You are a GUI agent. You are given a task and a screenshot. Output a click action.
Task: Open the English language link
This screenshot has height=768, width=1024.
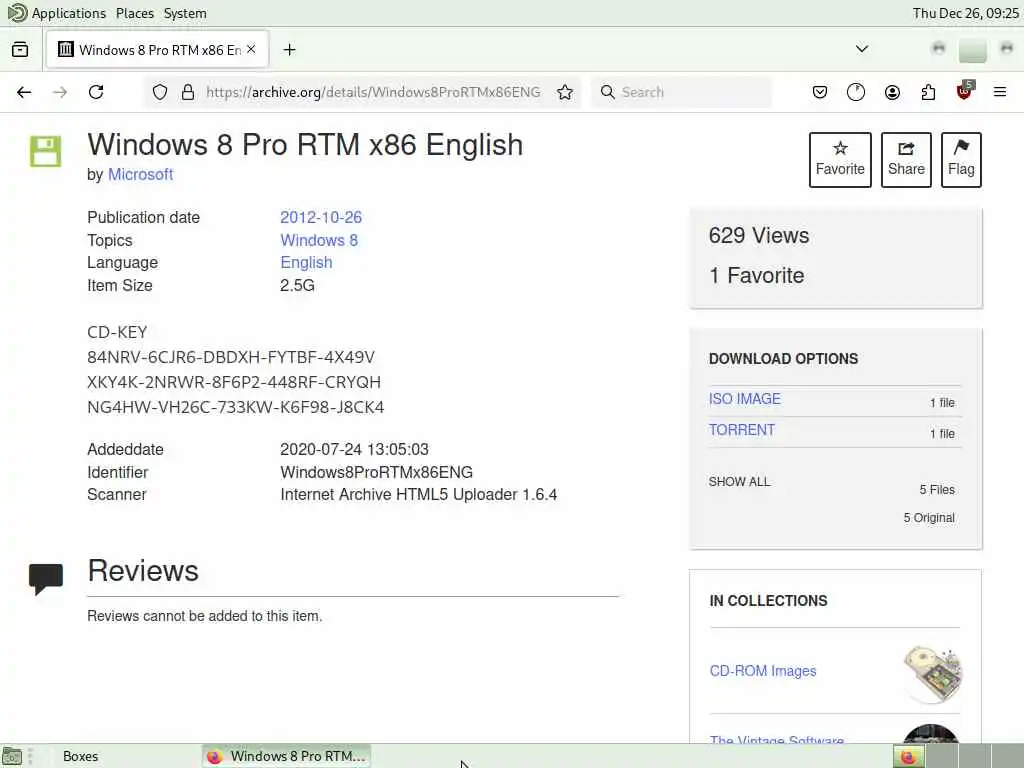coord(306,263)
